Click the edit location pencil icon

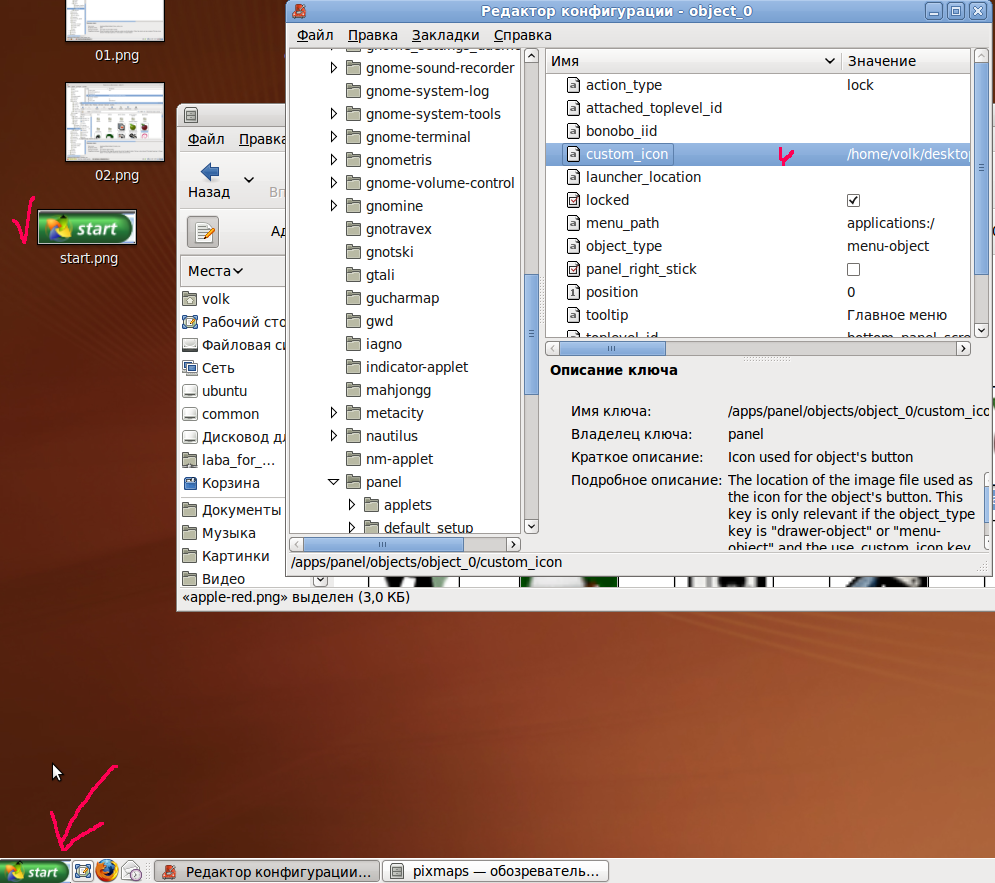coord(203,232)
